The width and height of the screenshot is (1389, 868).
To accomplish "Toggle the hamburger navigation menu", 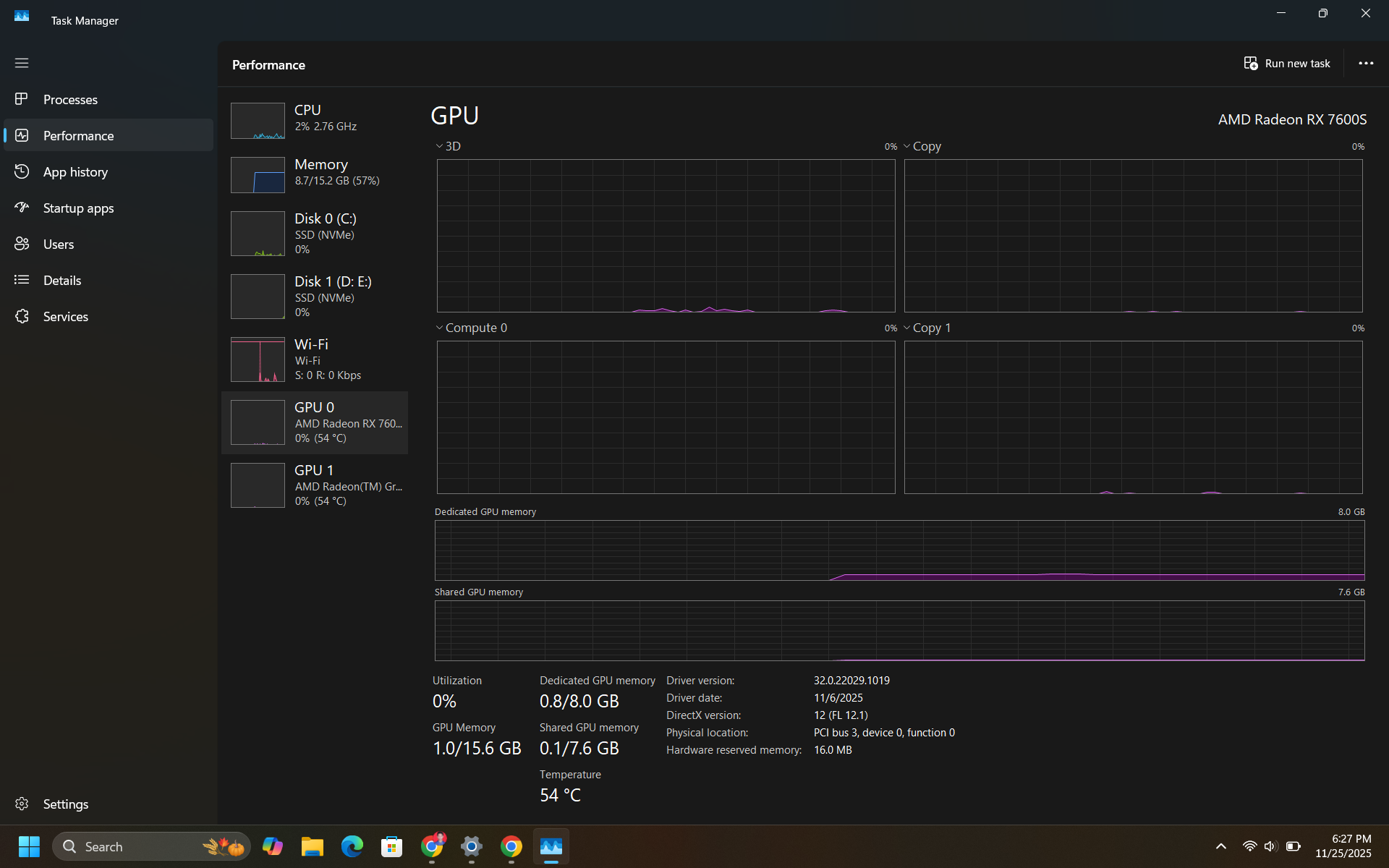I will pos(22,63).
